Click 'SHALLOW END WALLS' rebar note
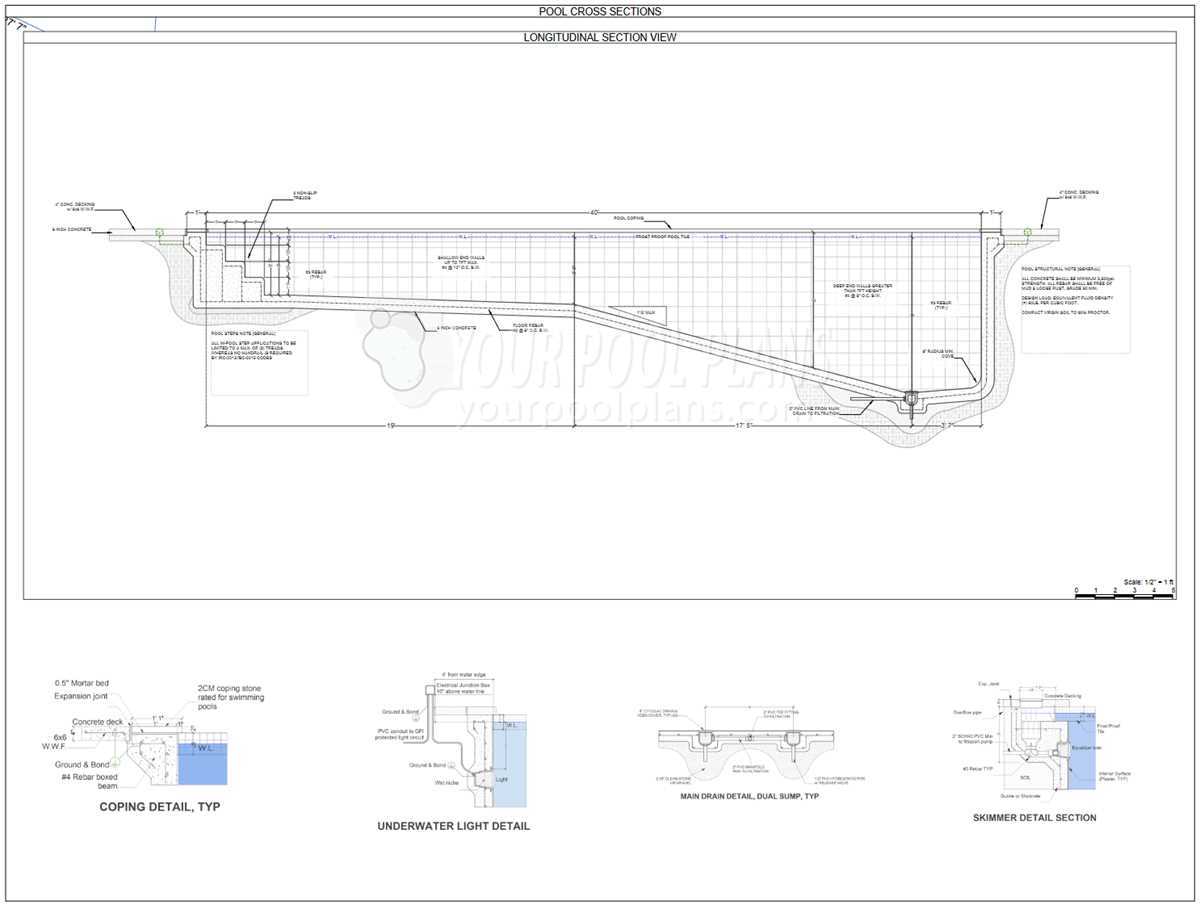 461,263
